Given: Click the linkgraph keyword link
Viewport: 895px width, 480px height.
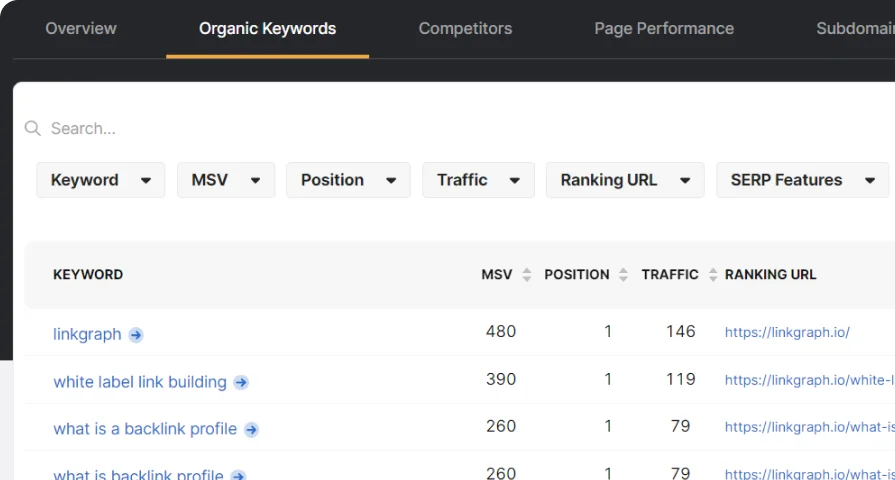Looking at the screenshot, I should [87, 334].
